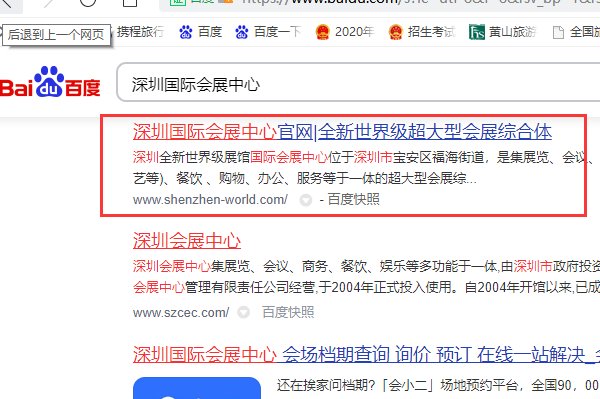600x399 pixels.
Task: Open the 携程旅行 bookmark
Action: tap(140, 32)
